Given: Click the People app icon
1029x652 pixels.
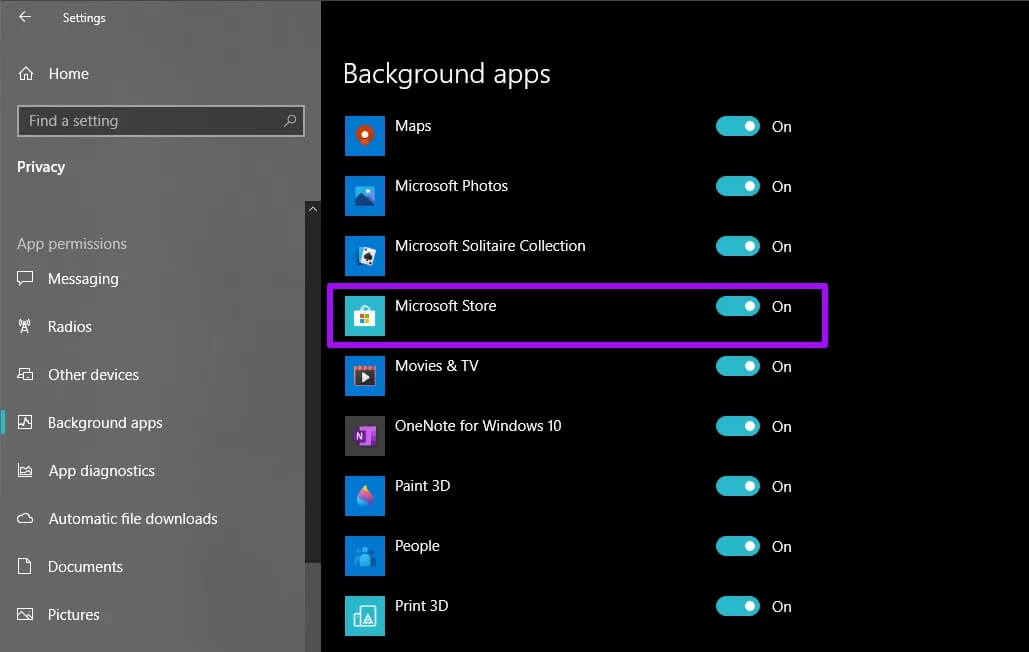Looking at the screenshot, I should click(364, 556).
